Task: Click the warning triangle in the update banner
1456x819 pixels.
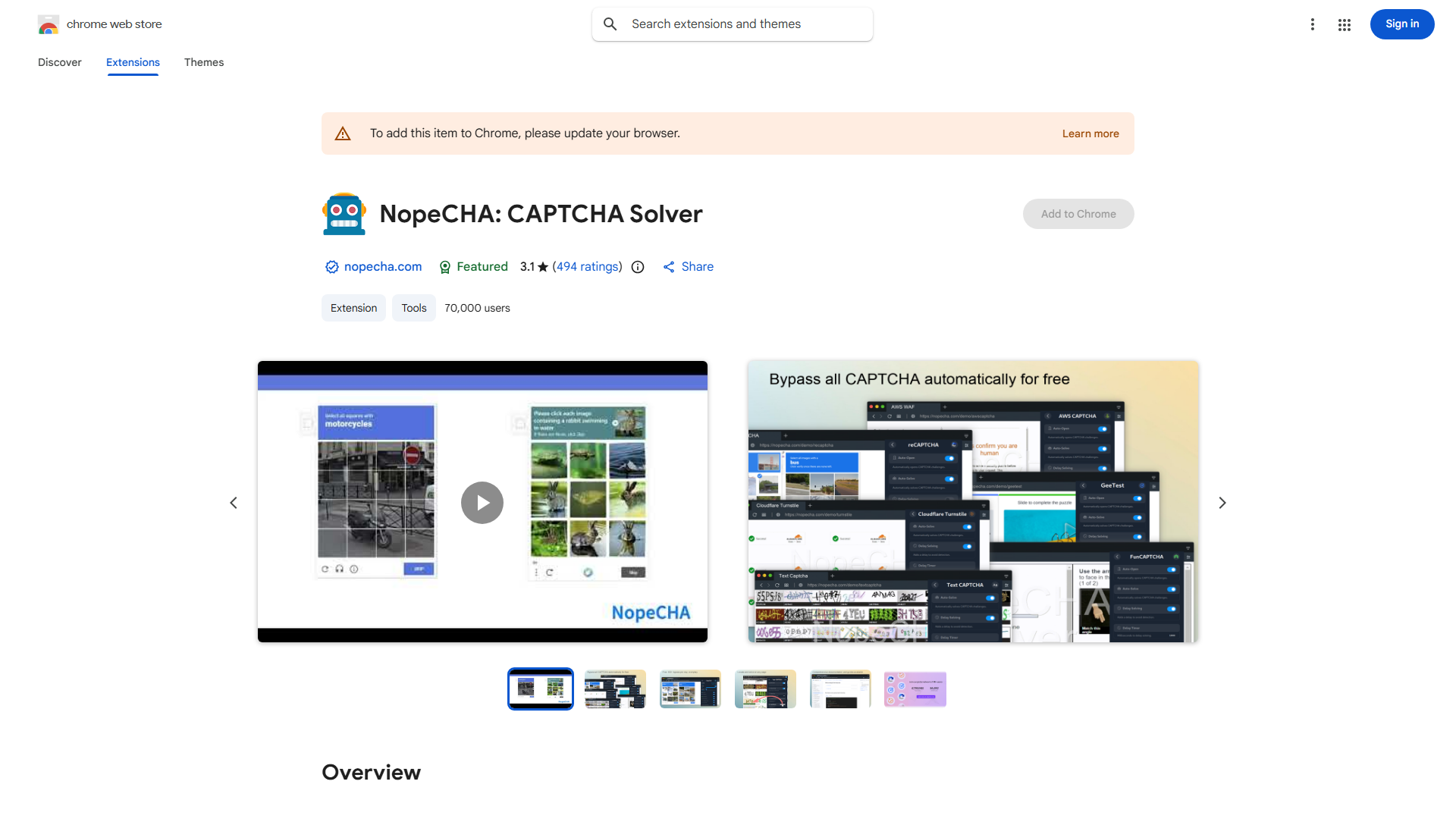Action: (343, 133)
